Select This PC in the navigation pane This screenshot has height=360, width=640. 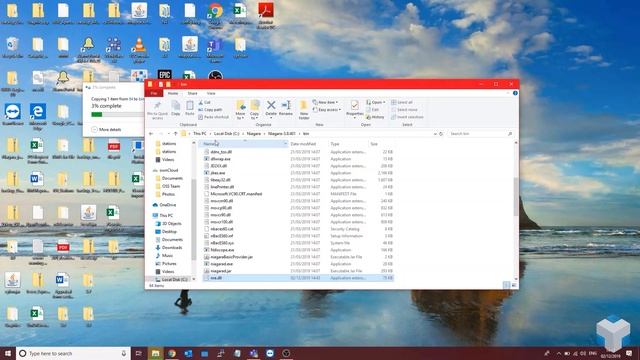(166, 216)
